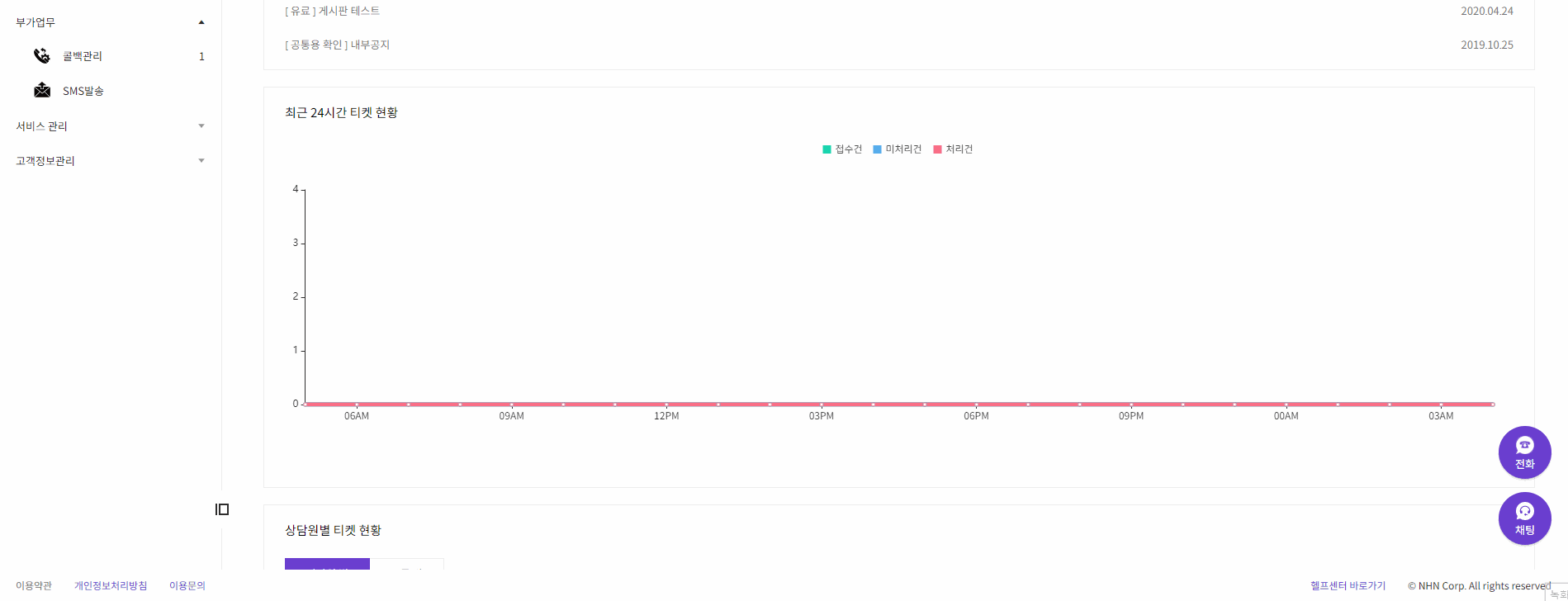The height and width of the screenshot is (601, 1568).
Task: Toggle the 처리건 legend series
Action: click(x=953, y=149)
